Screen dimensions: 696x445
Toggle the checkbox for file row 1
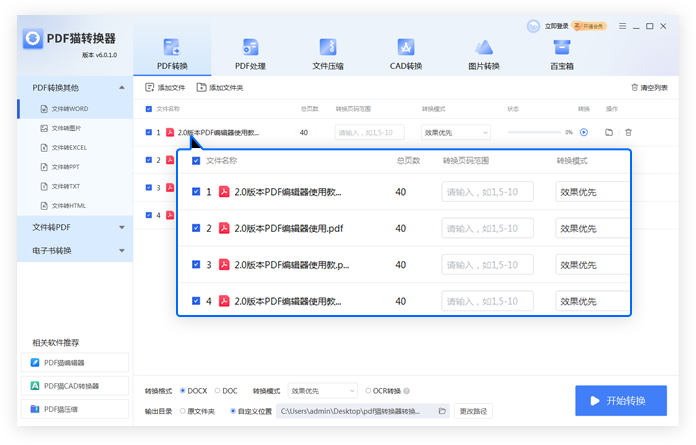149,132
